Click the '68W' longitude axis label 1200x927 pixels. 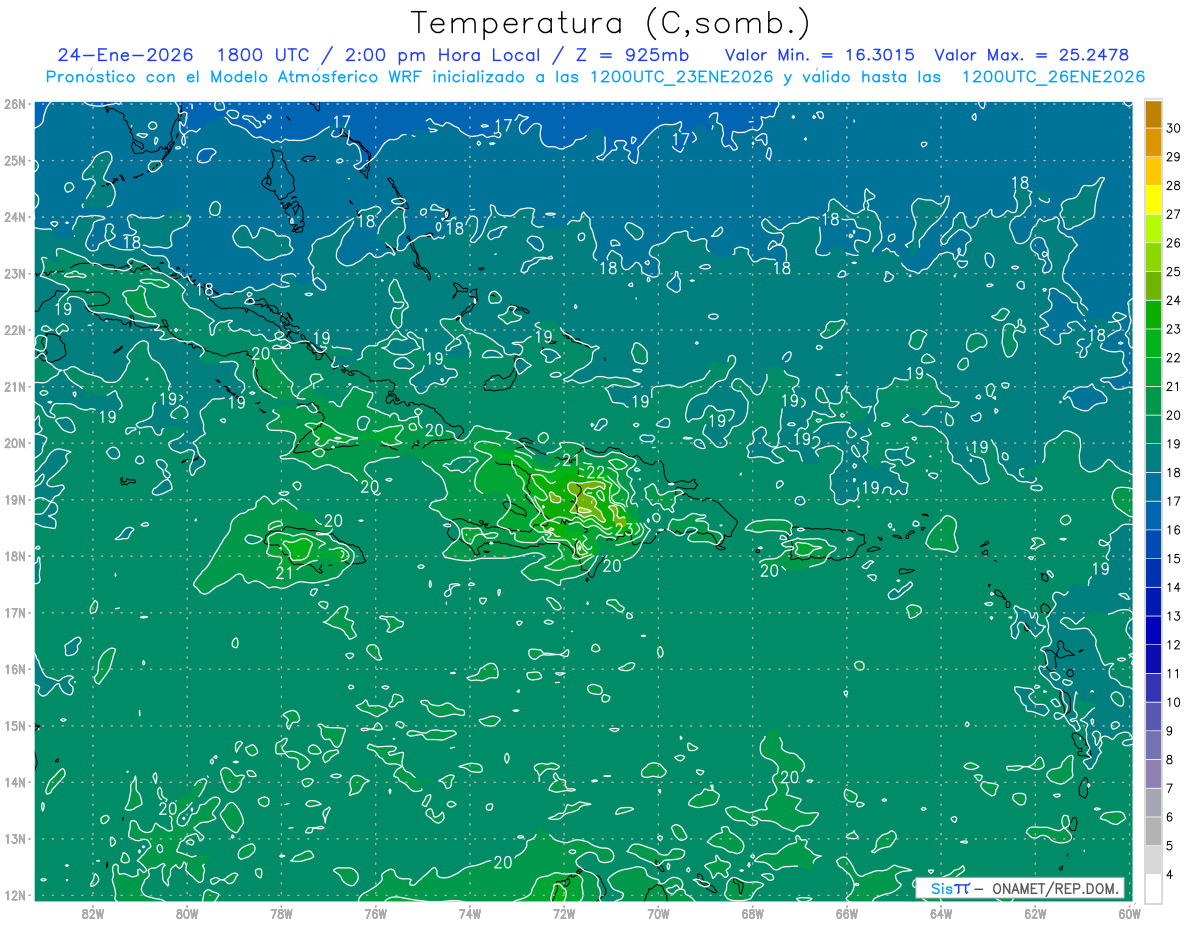(x=753, y=912)
